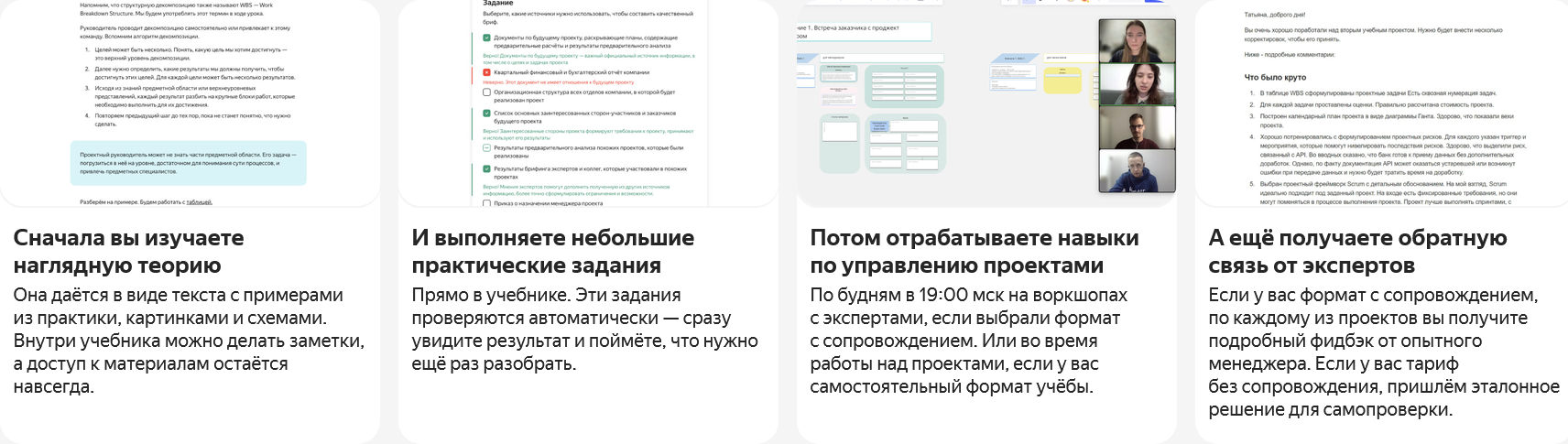
Task: Select green-bordered video tile of curly-haired woman
Action: (x=1137, y=84)
